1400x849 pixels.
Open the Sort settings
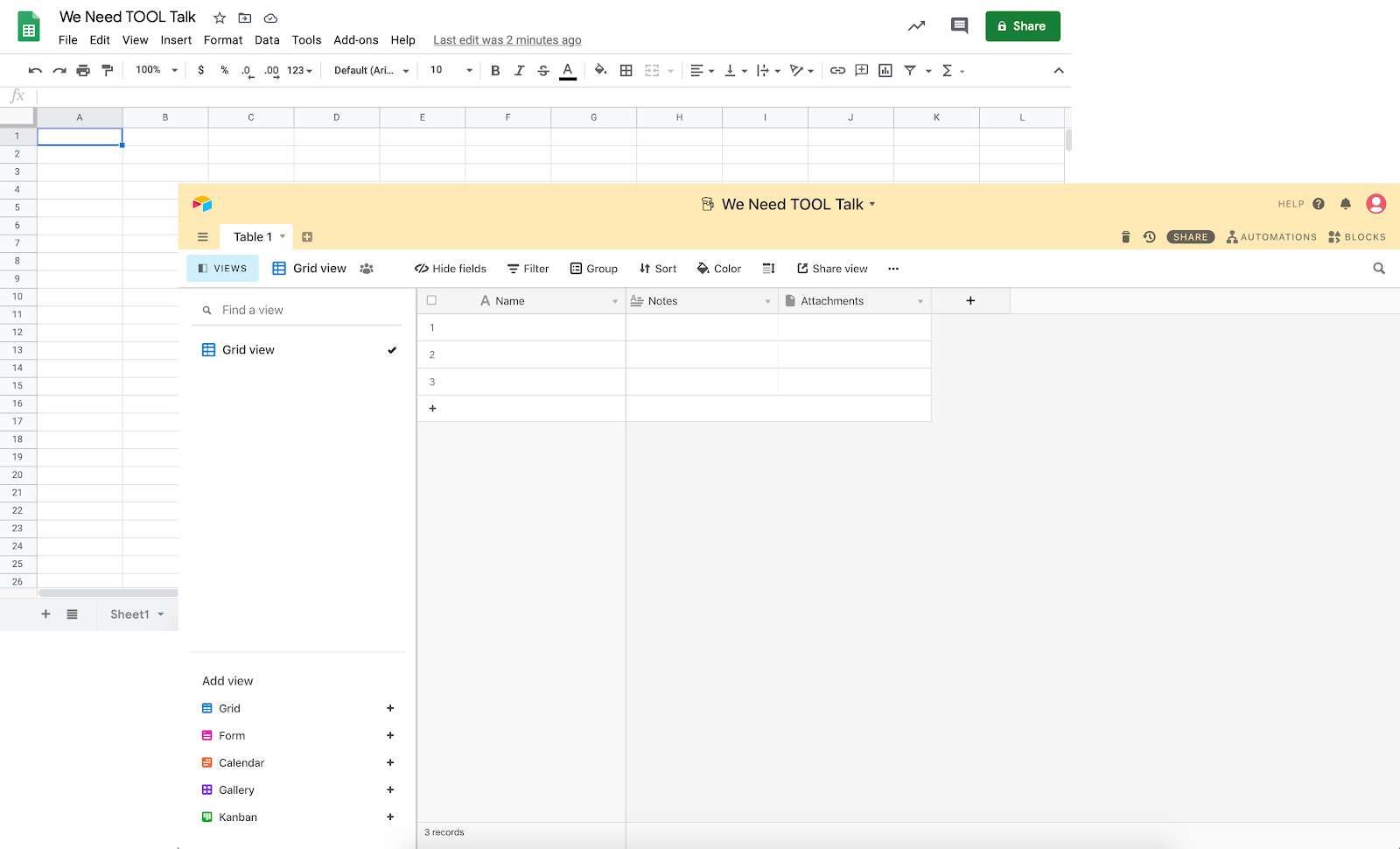click(x=657, y=268)
